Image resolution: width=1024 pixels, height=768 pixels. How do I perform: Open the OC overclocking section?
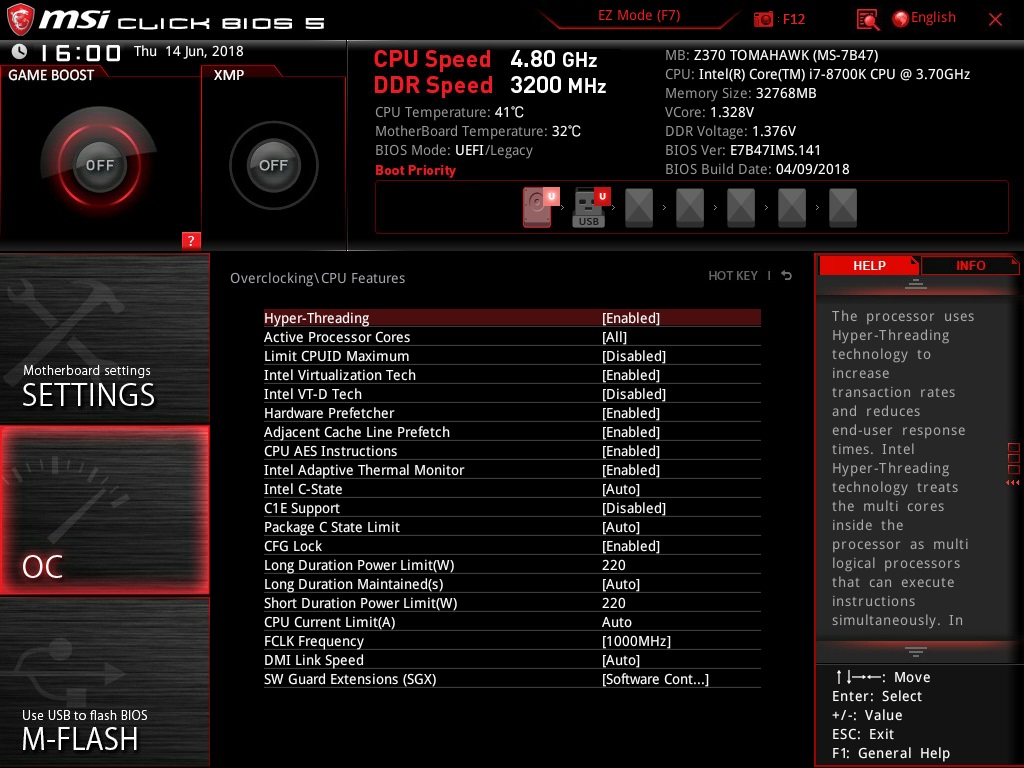point(104,510)
